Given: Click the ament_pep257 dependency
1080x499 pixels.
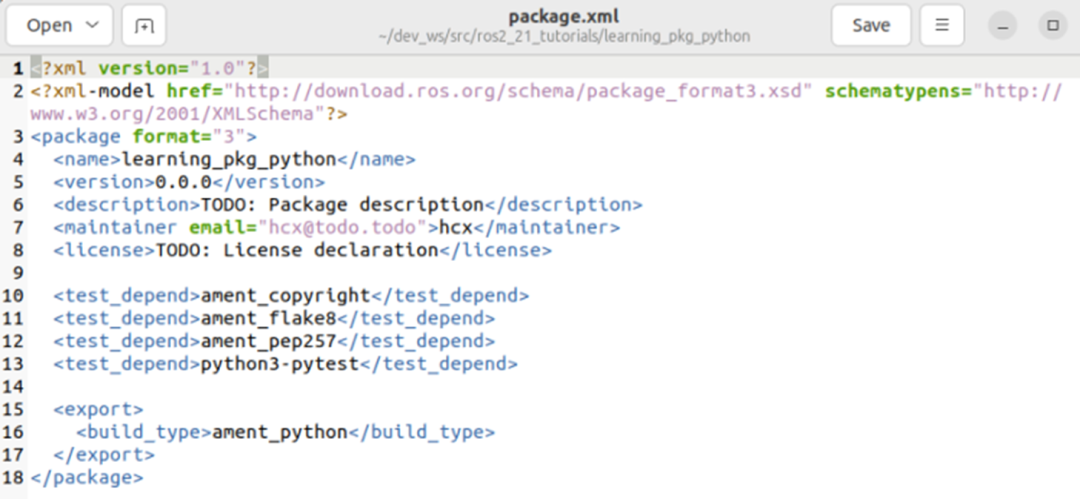Looking at the screenshot, I should coord(269,341).
